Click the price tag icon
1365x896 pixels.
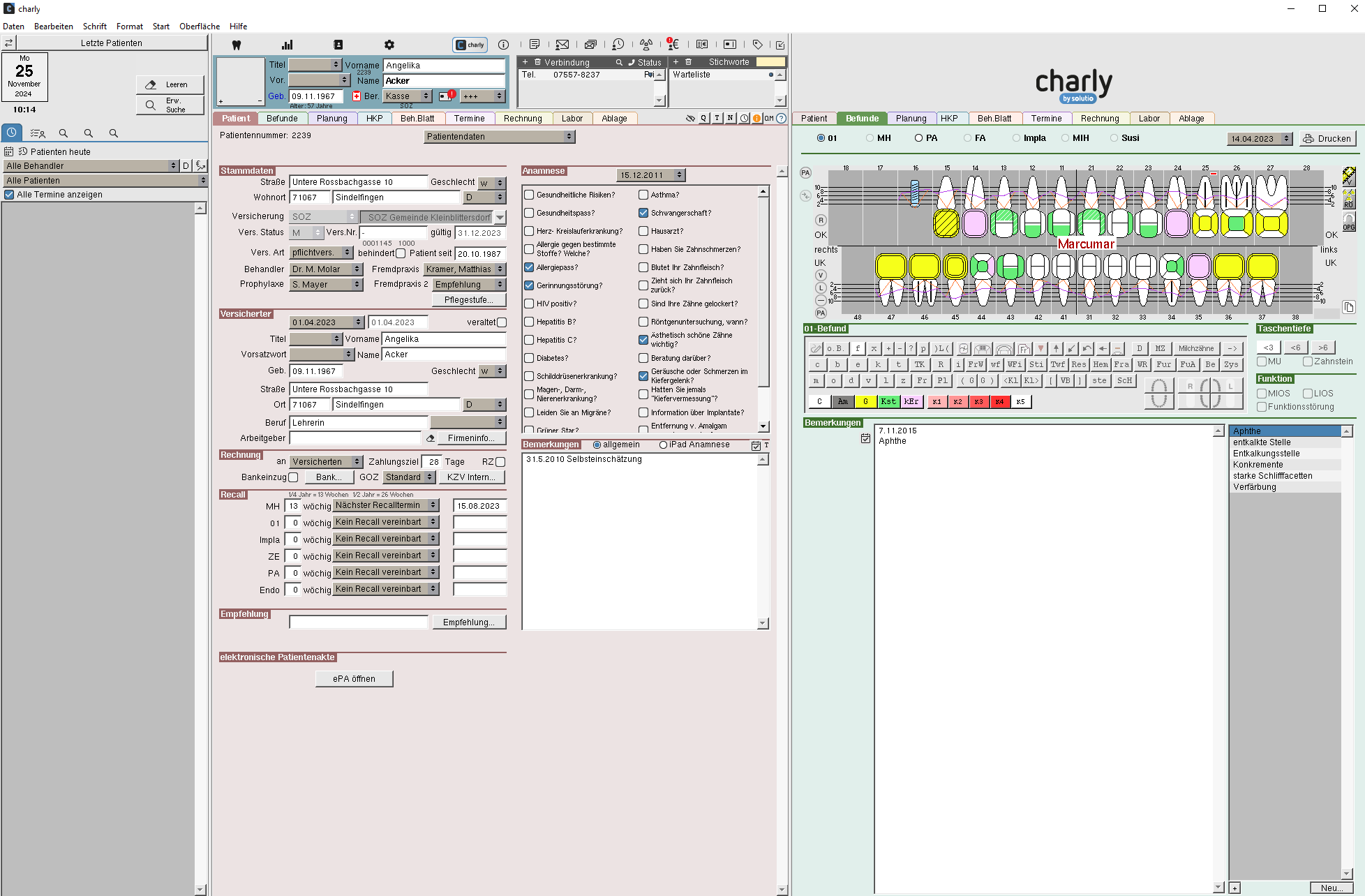(x=758, y=45)
